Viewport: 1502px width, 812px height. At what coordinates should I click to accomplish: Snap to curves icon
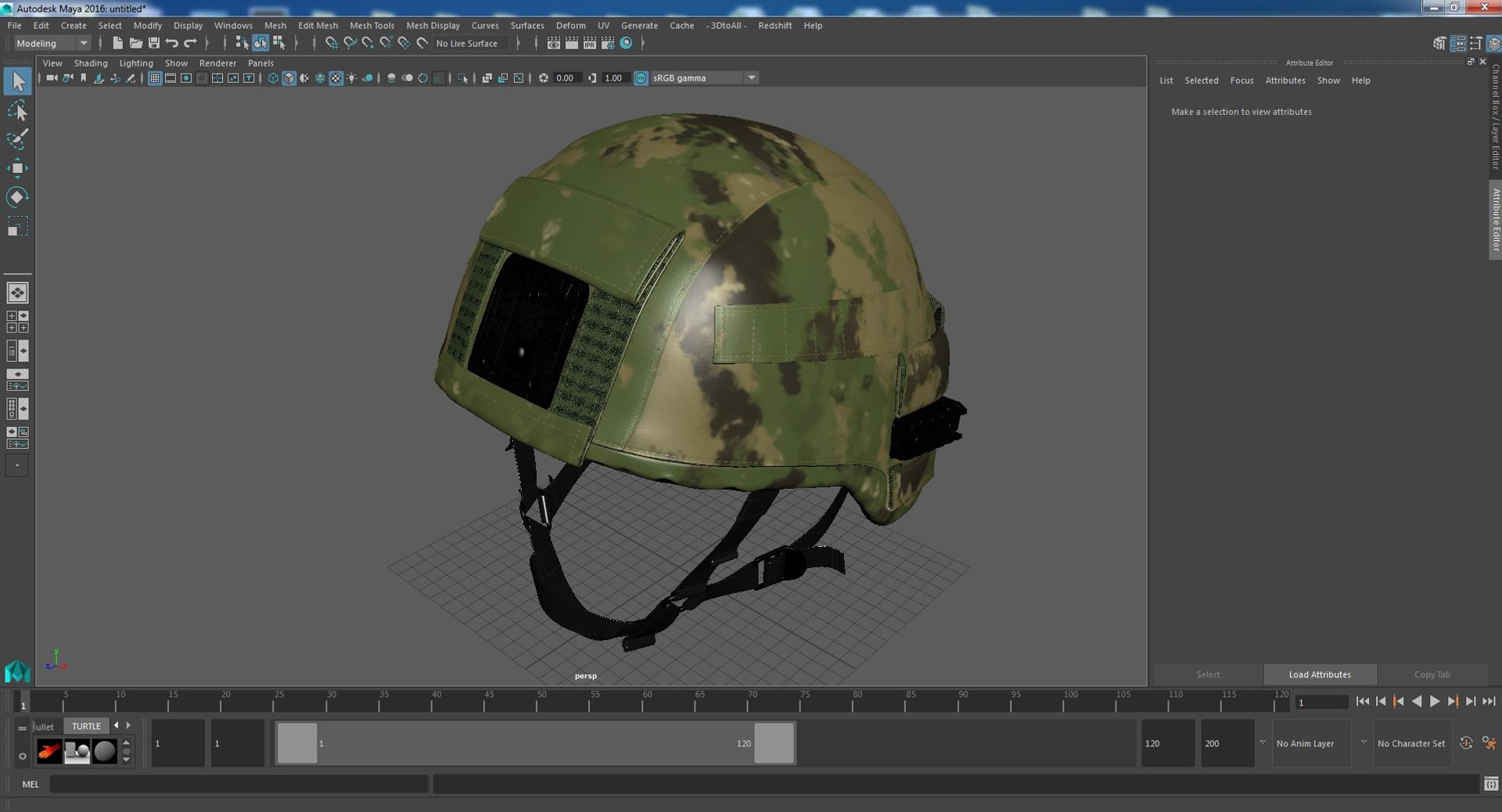(350, 43)
